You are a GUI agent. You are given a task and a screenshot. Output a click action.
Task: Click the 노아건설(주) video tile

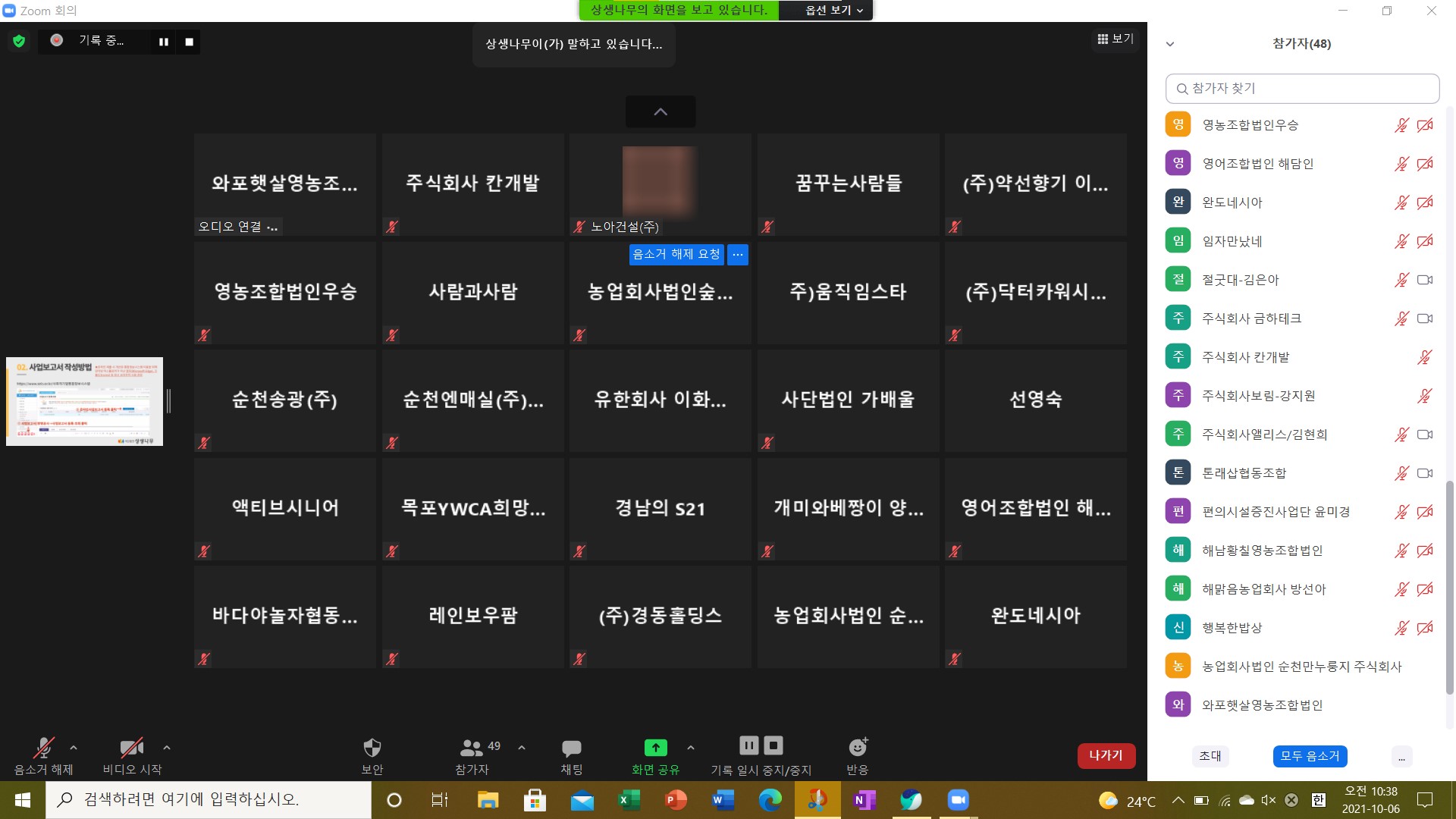(x=661, y=184)
